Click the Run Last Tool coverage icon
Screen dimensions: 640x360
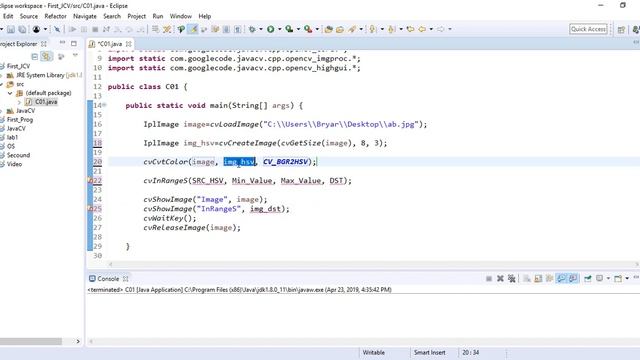pyautogui.click(x=289, y=29)
